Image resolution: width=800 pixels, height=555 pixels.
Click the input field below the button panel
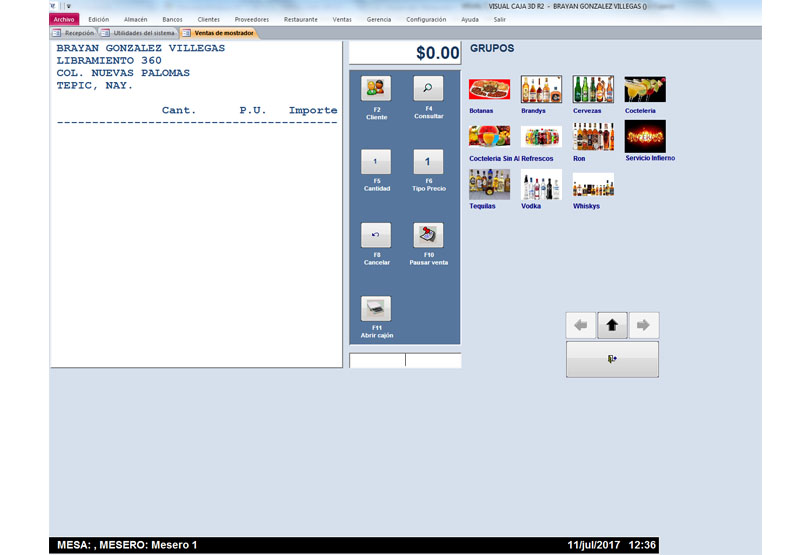(377, 360)
